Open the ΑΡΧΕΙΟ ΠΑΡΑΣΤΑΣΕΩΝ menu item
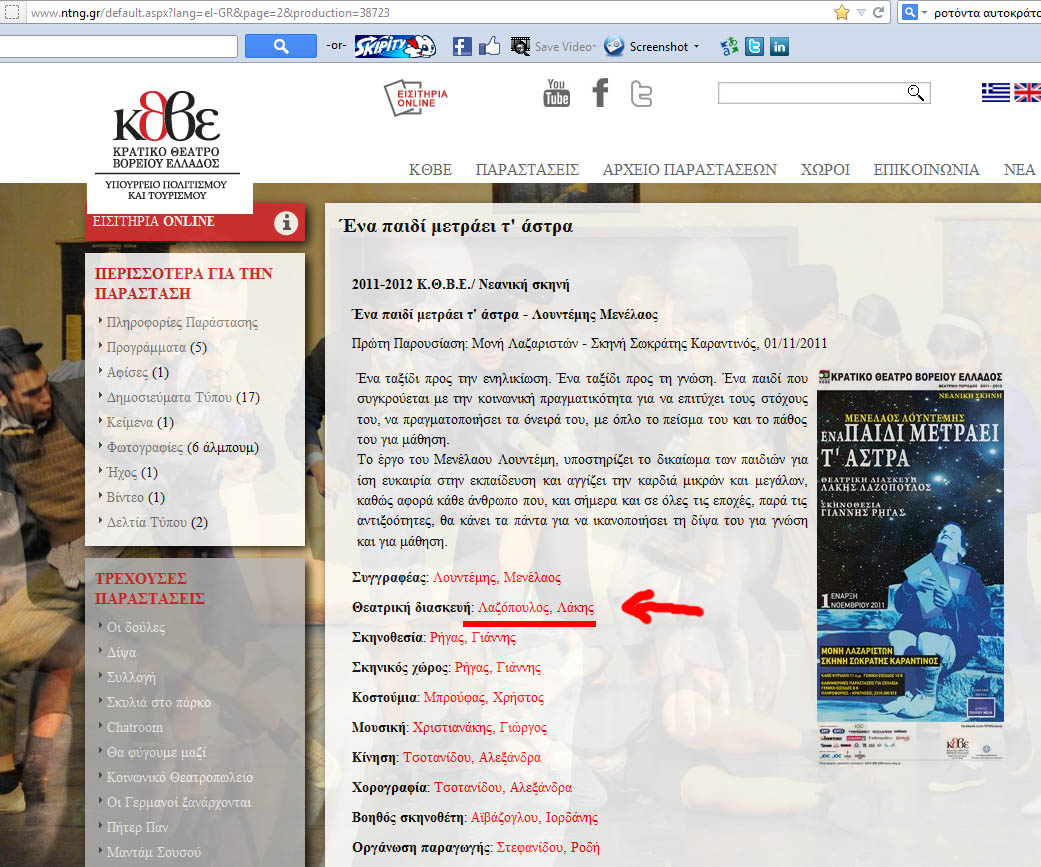 pos(690,170)
